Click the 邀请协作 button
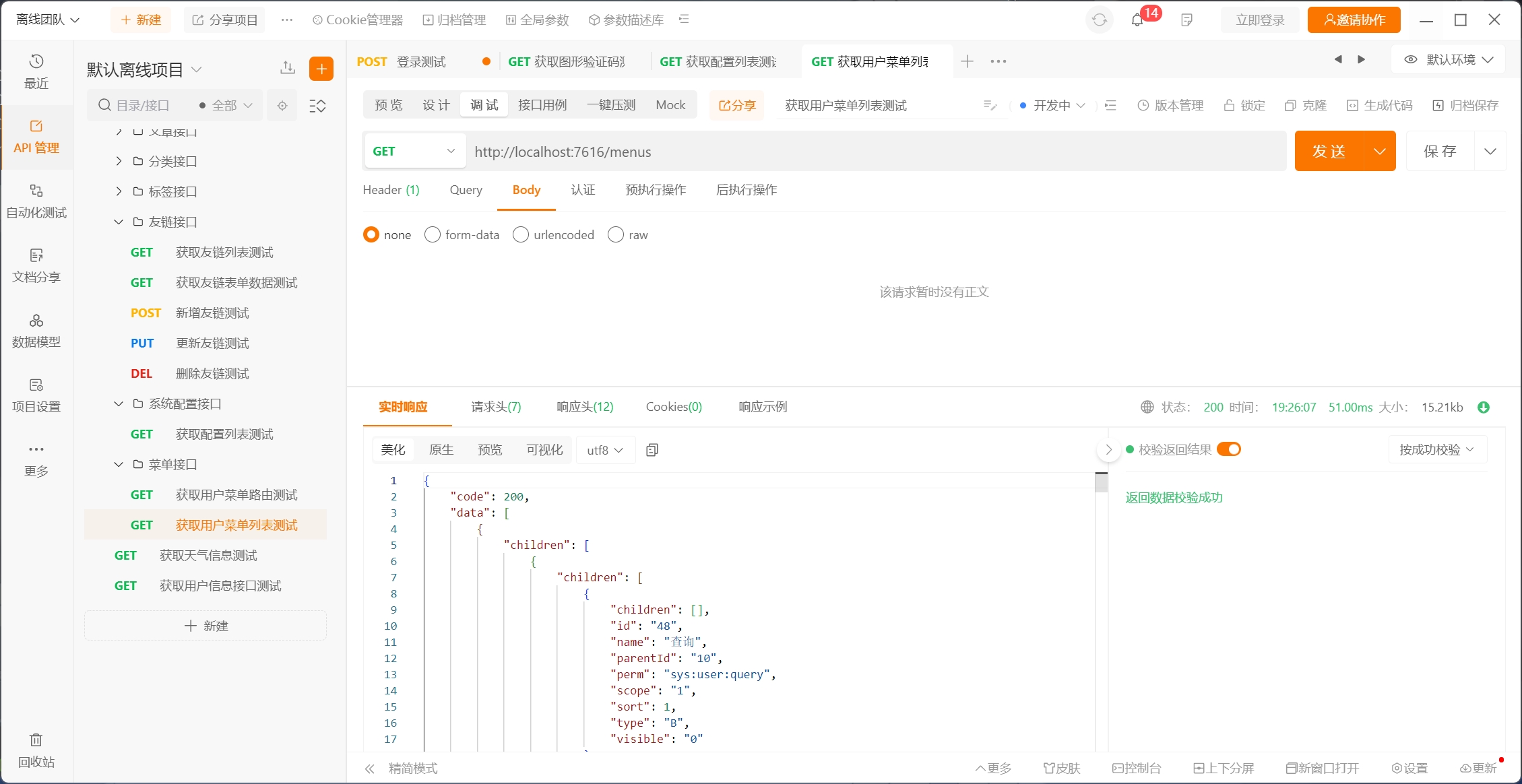This screenshot has width=1522, height=784. click(1354, 20)
